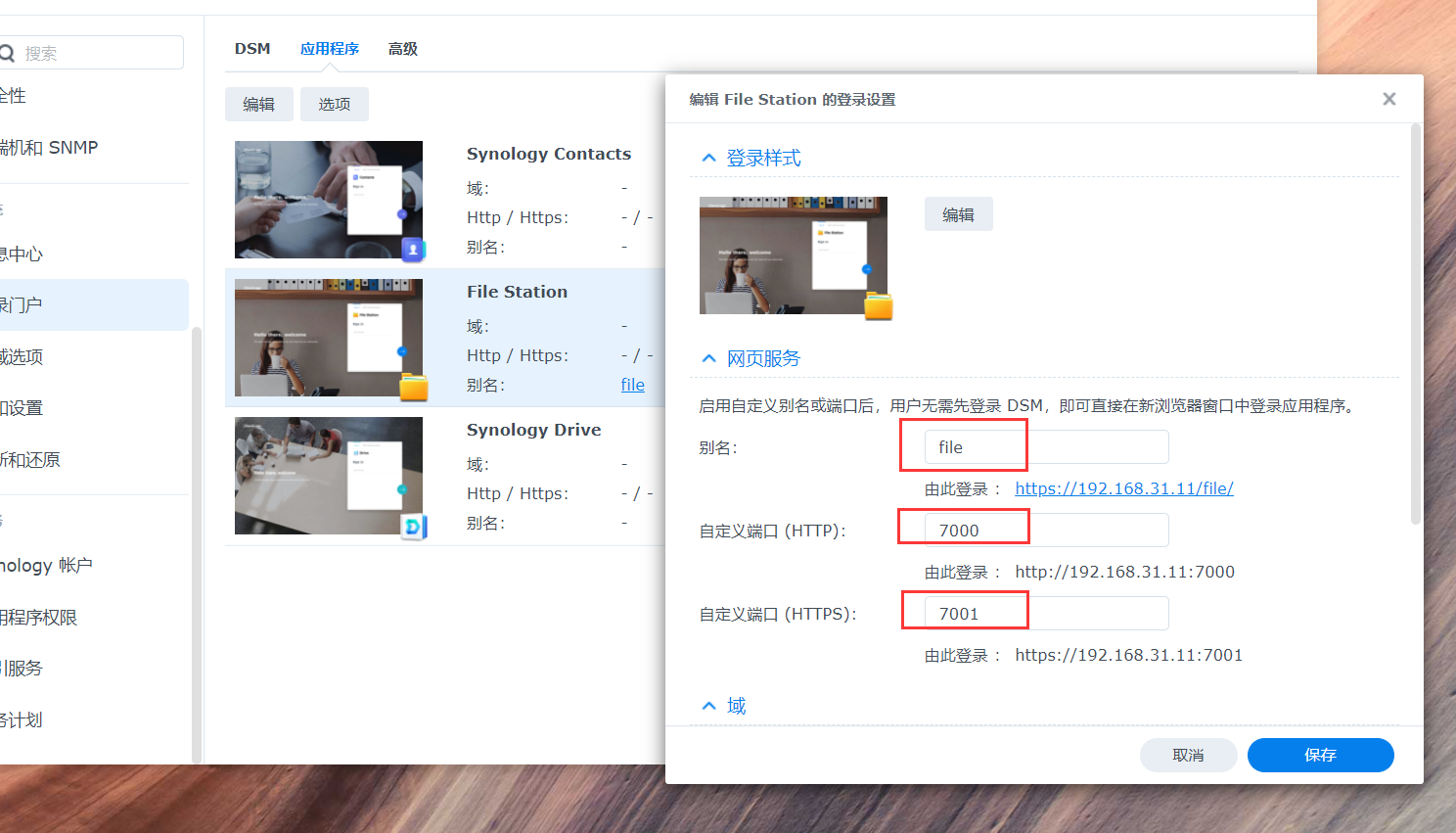Click the Synology Contacts title text

[549, 154]
